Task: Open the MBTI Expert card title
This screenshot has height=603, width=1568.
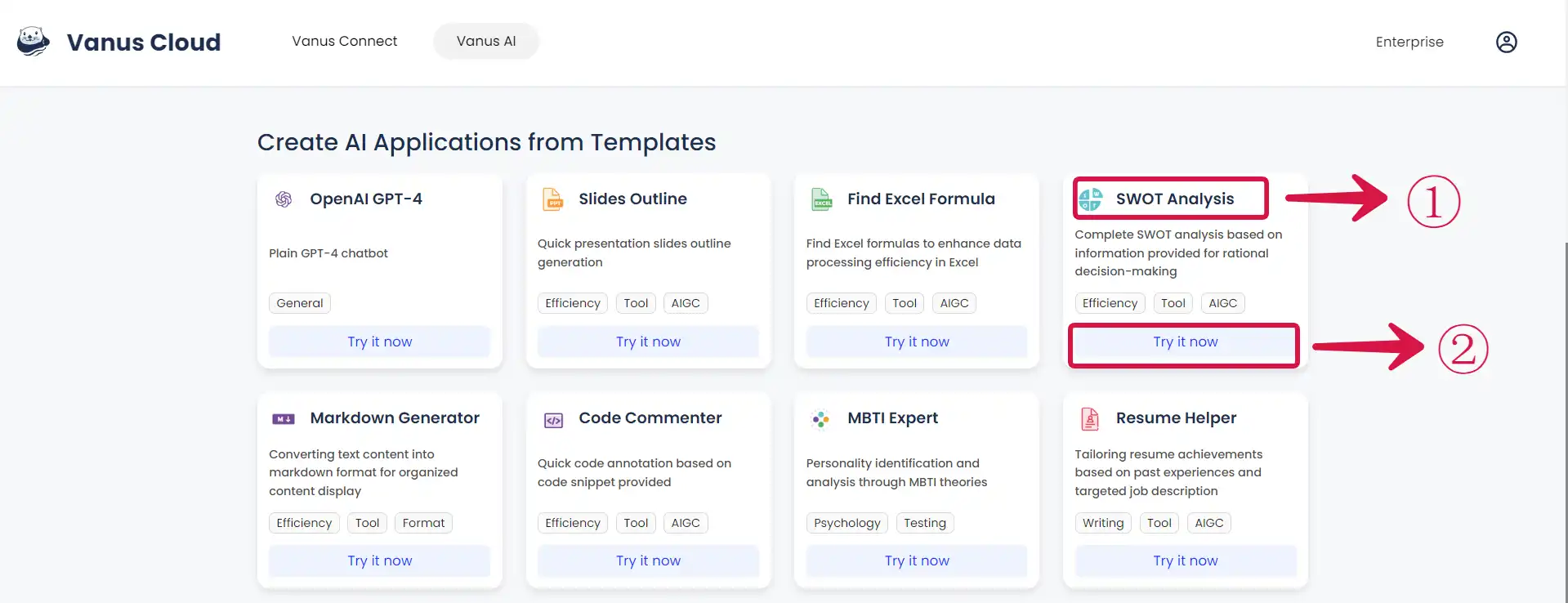Action: (892, 418)
